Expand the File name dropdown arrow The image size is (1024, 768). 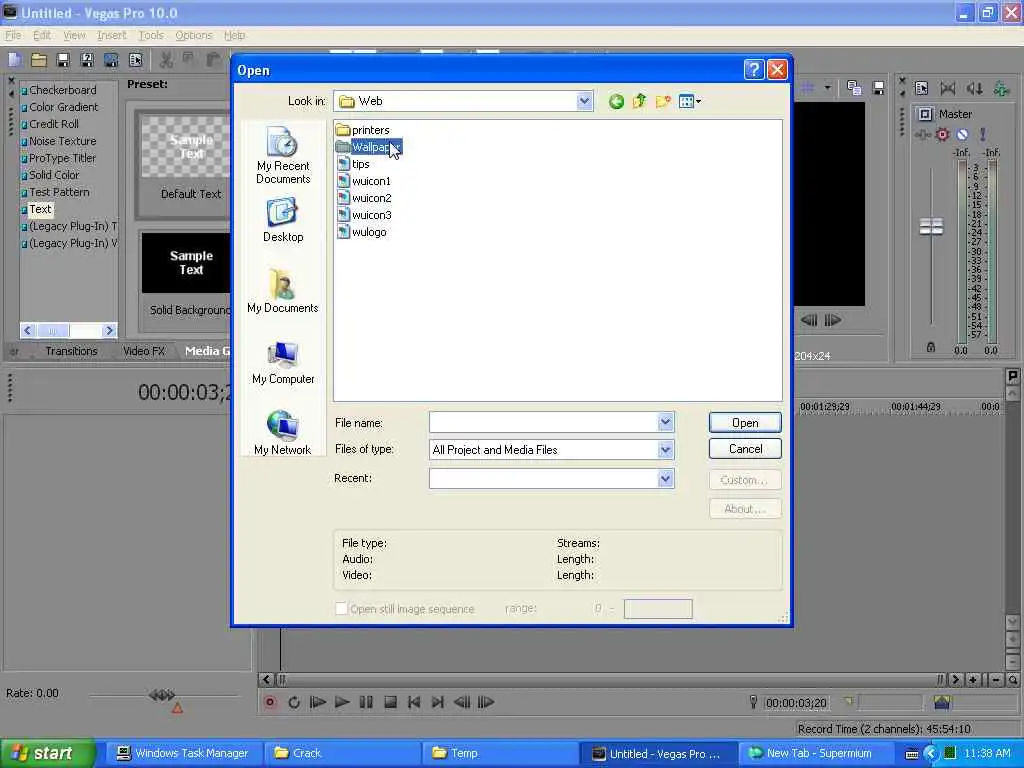click(665, 423)
